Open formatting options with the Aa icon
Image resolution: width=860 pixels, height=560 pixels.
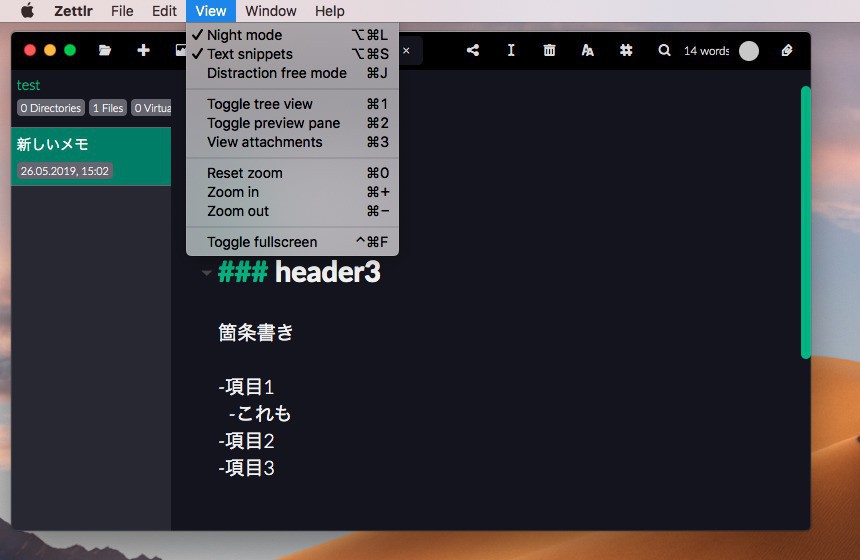pyautogui.click(x=587, y=50)
